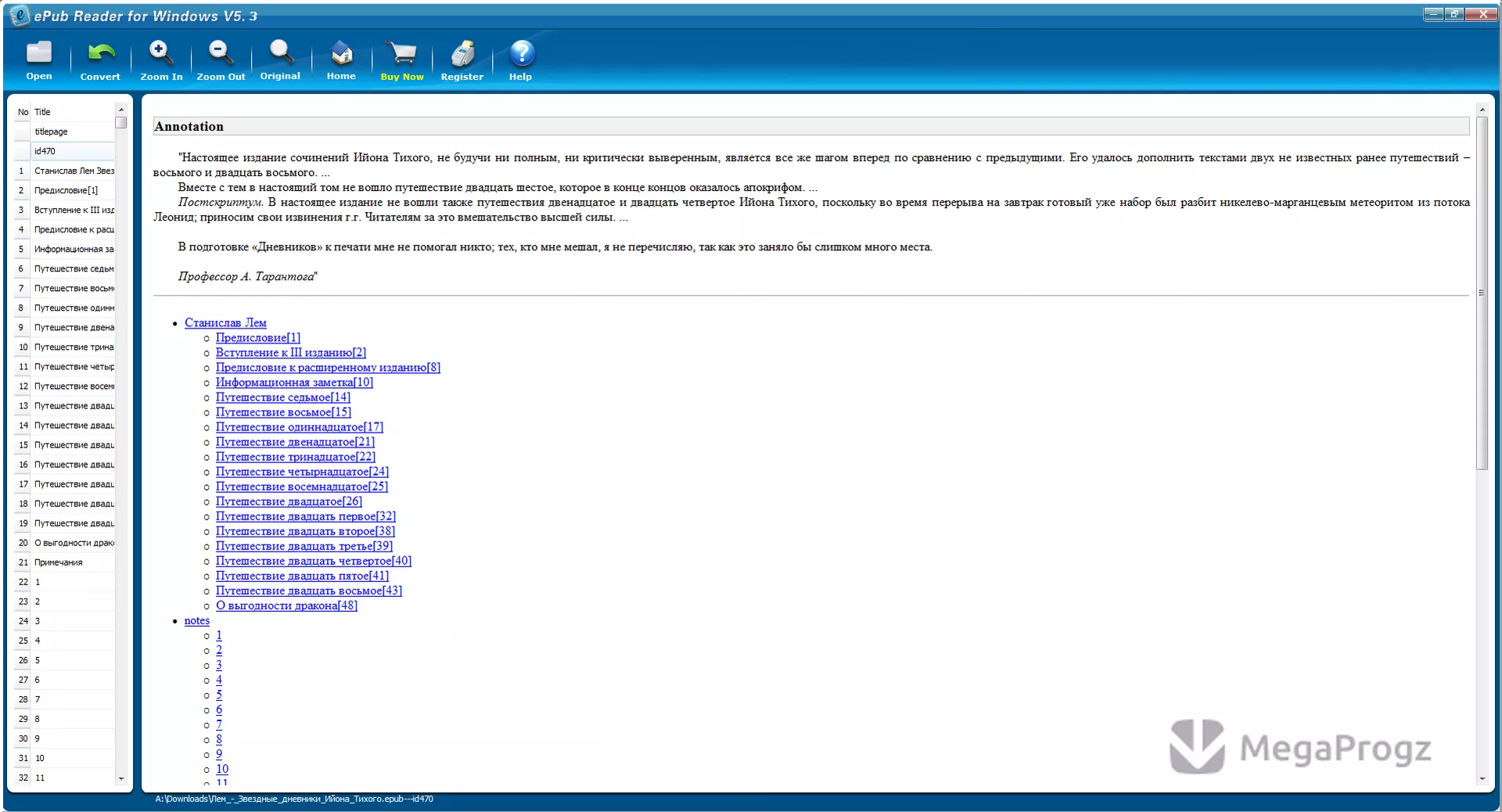Select row 32 titled 11 in list
Screen dimensions: 1502x812
coord(65,778)
